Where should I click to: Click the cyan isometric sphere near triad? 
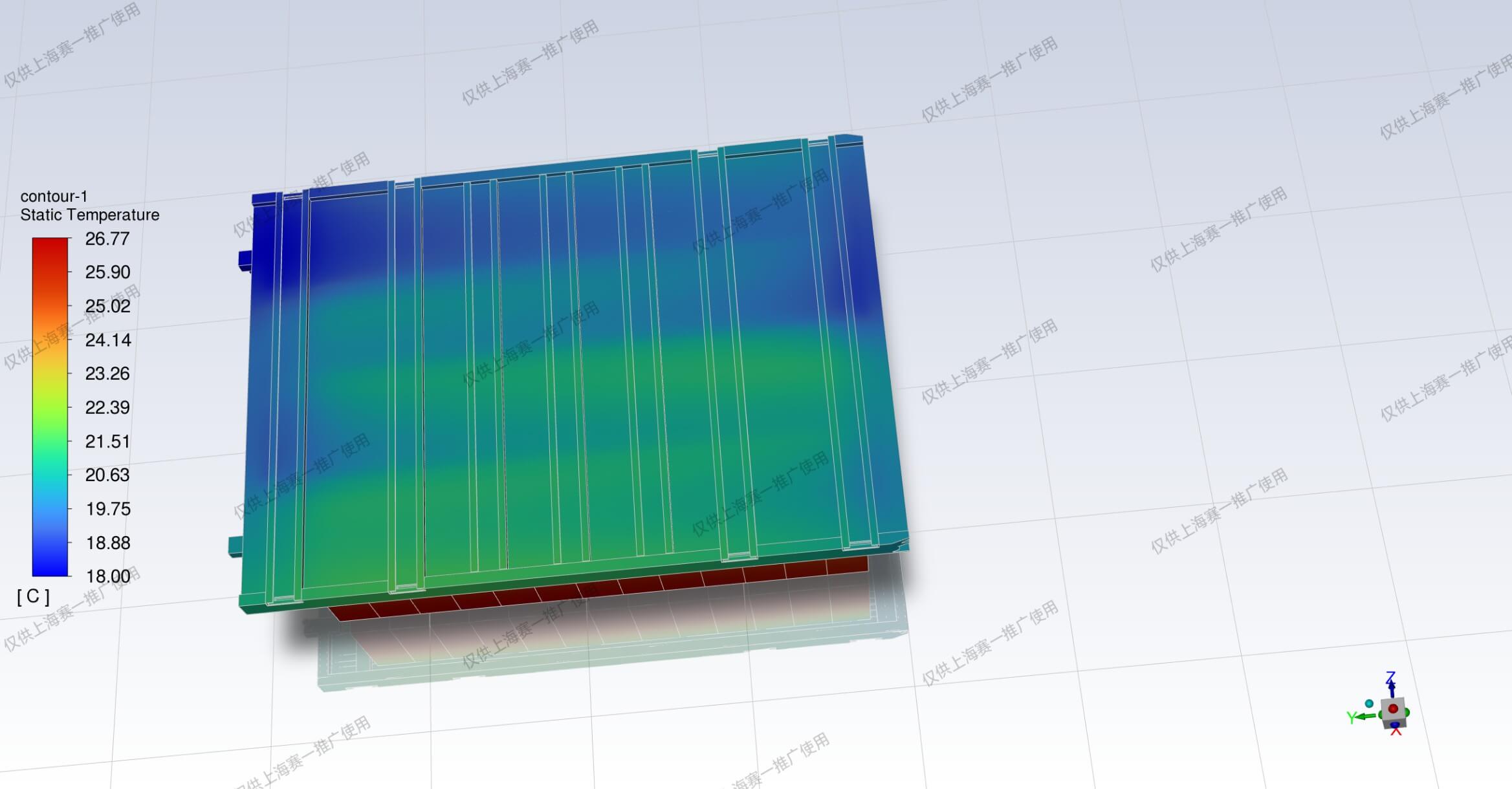pyautogui.click(x=1369, y=704)
